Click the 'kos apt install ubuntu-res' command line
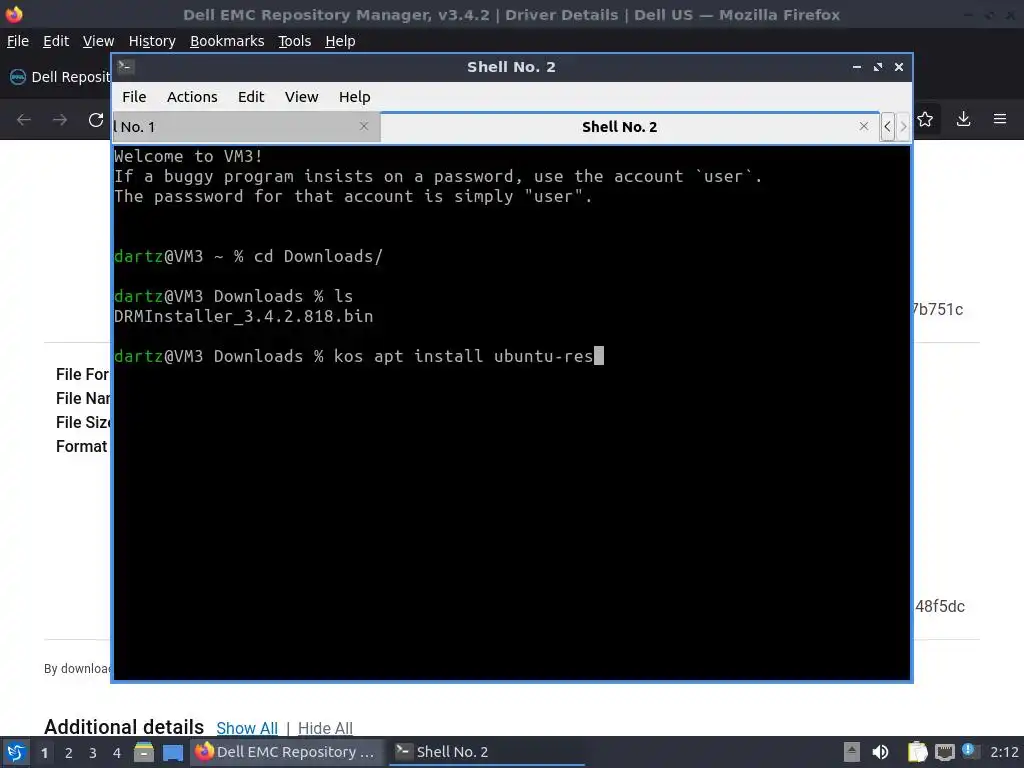1024x768 pixels. (464, 356)
